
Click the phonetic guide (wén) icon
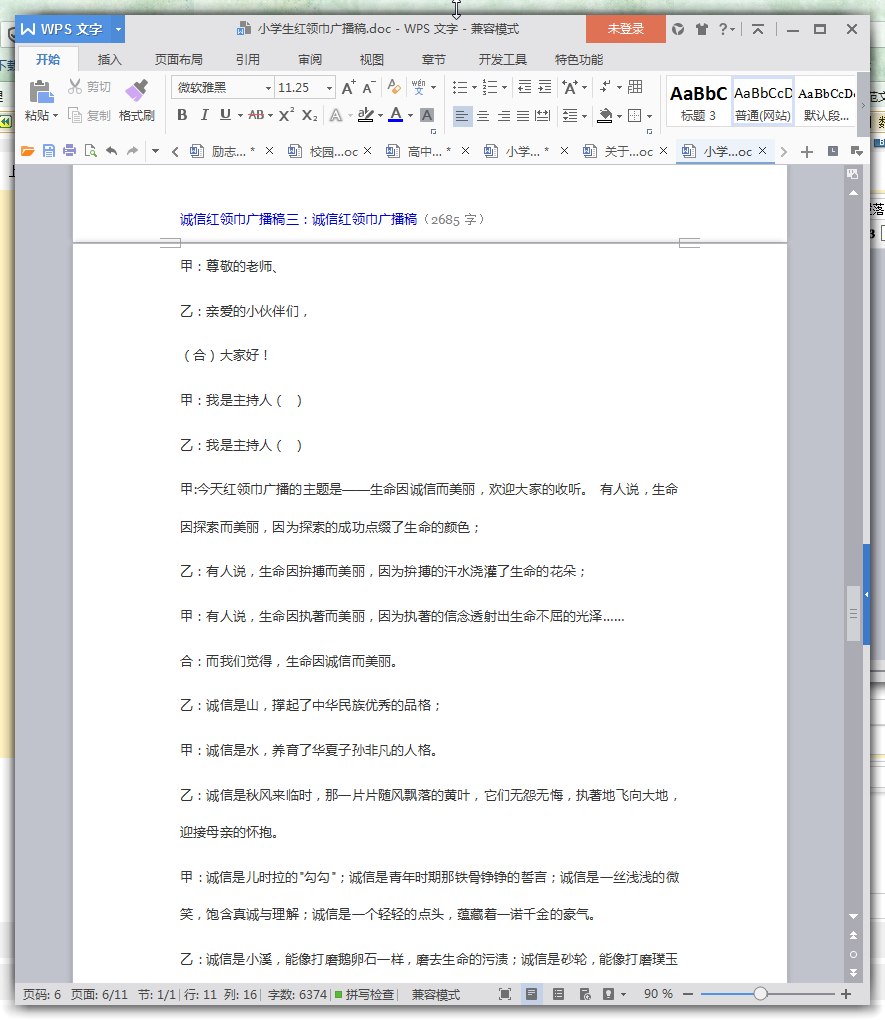(418, 87)
